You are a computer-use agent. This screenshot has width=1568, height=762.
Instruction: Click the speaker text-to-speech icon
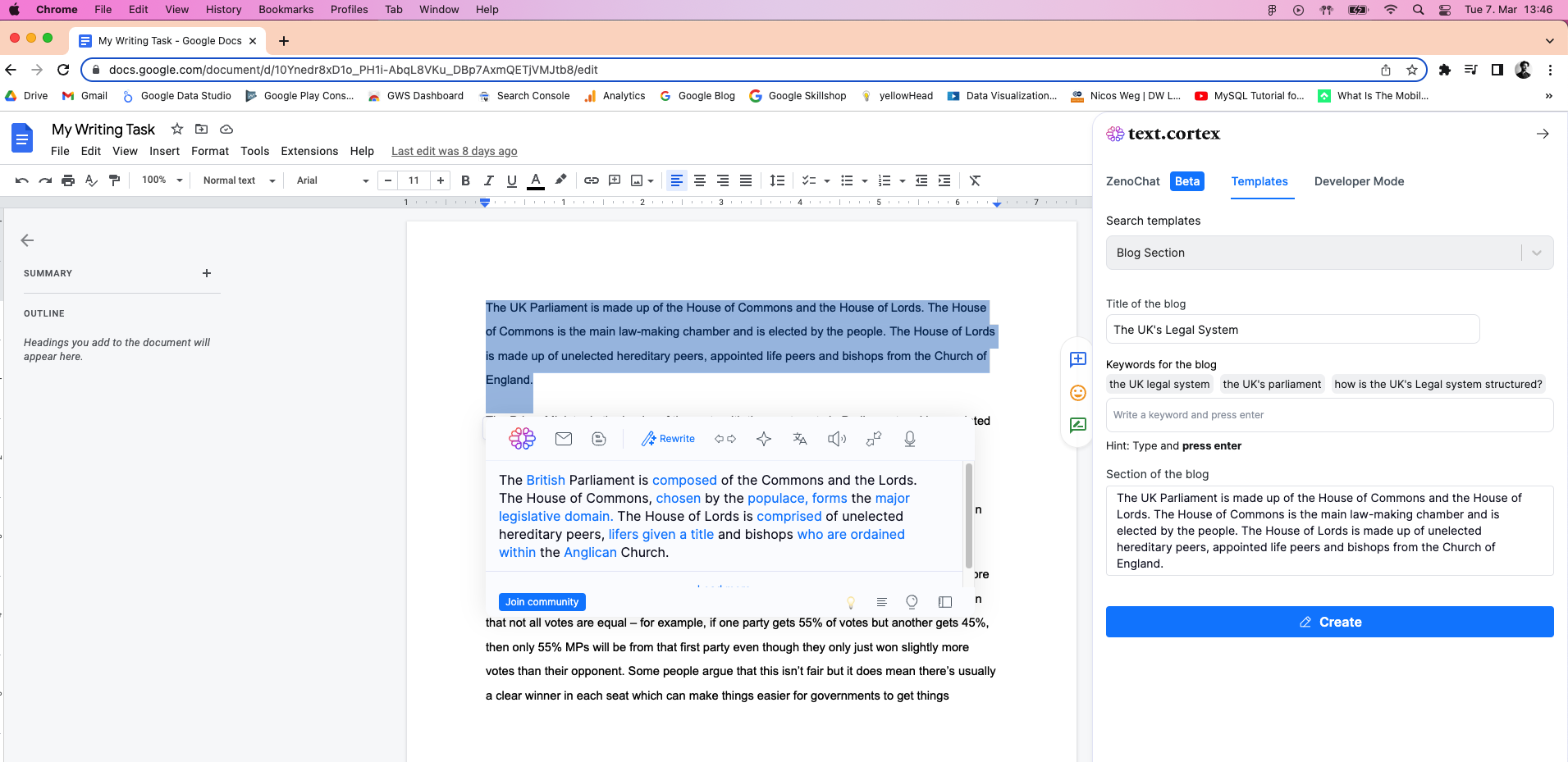837,439
